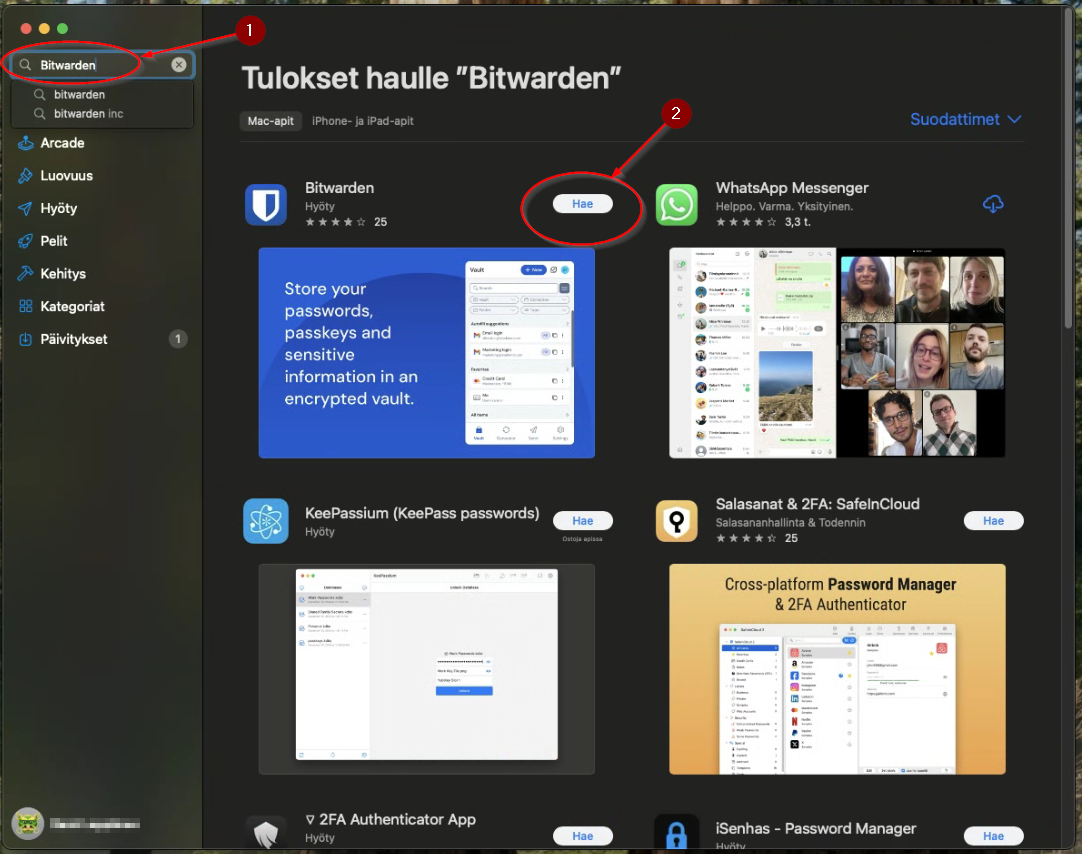Open the WhatsApp video call screenshot
The width and height of the screenshot is (1082, 854).
click(837, 353)
